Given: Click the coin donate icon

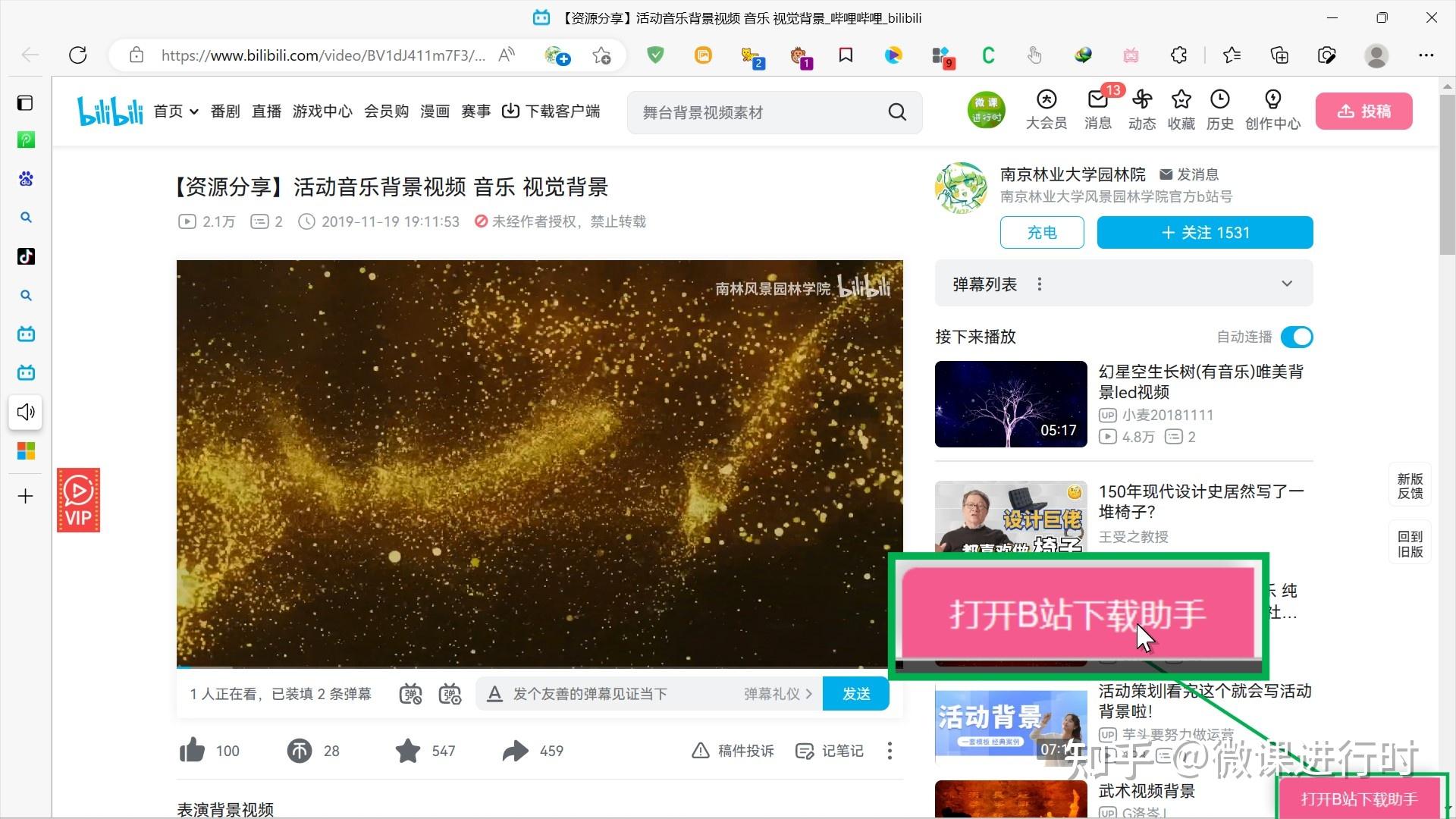Looking at the screenshot, I should (299, 751).
